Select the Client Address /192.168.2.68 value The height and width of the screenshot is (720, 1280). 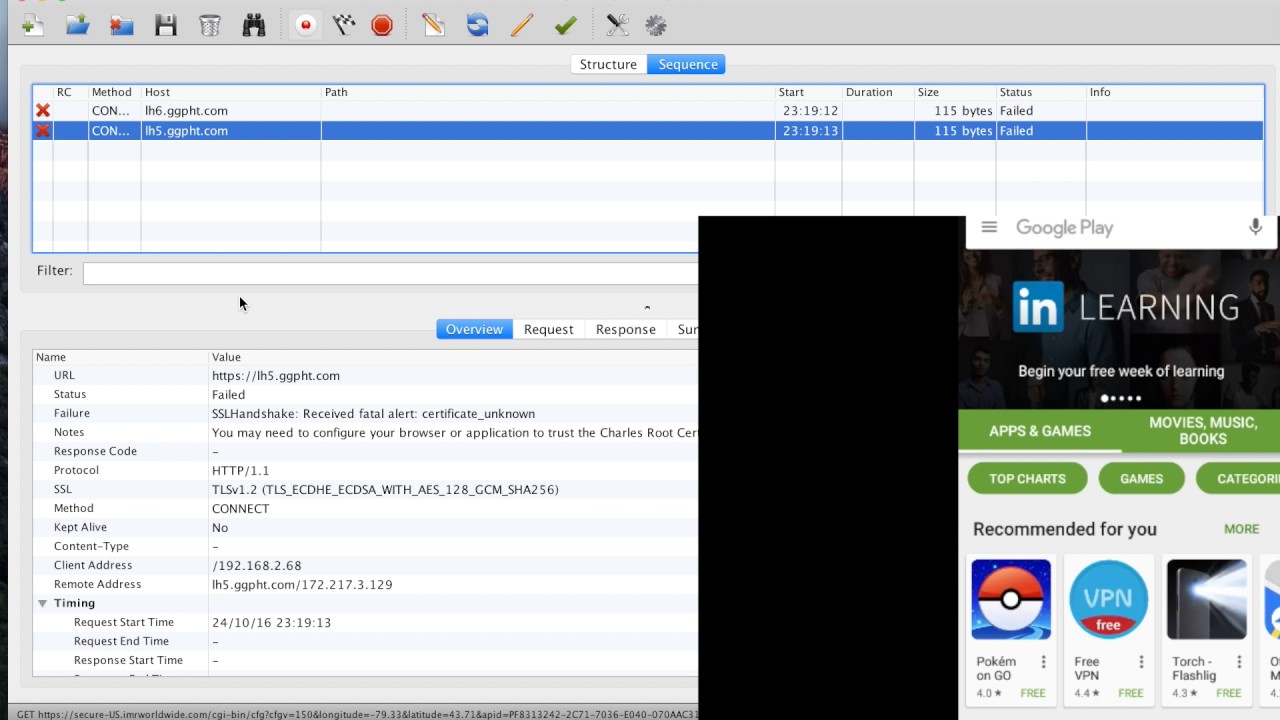click(x=257, y=566)
